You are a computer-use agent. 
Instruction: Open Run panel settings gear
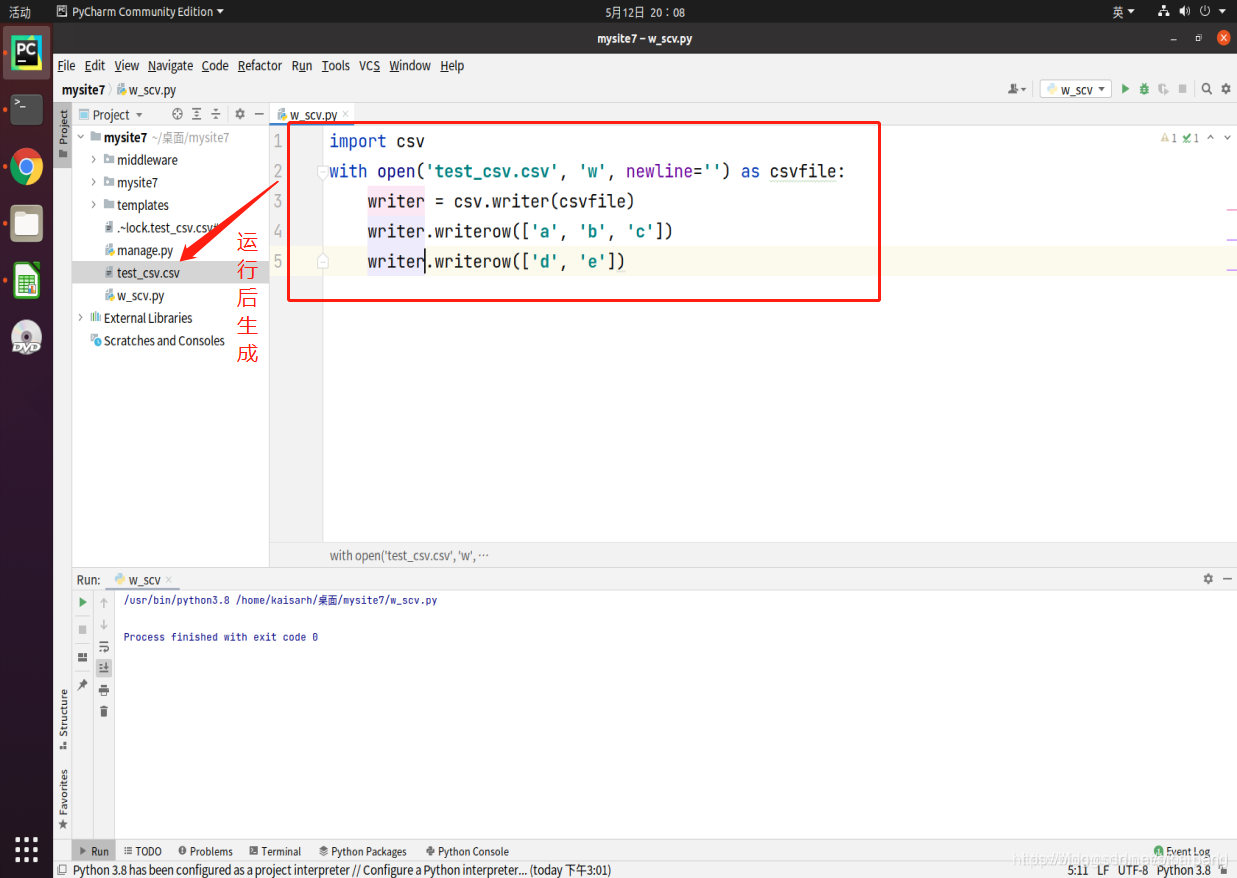click(x=1208, y=579)
